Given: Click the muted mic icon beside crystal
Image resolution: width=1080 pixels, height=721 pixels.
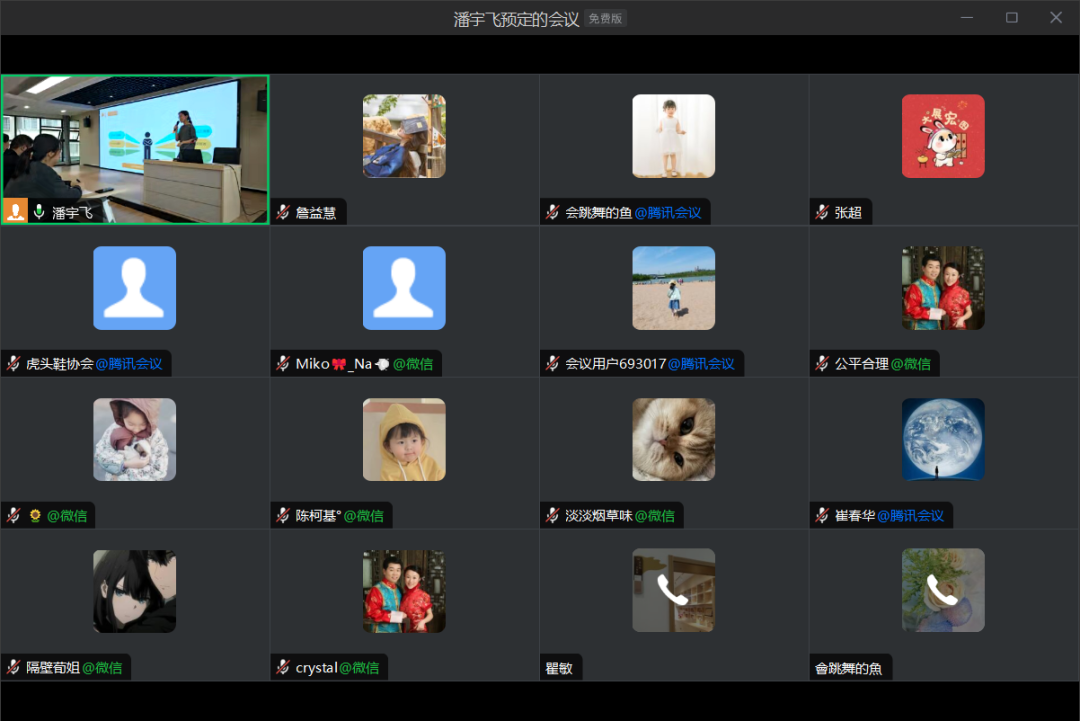Looking at the screenshot, I should coord(283,667).
